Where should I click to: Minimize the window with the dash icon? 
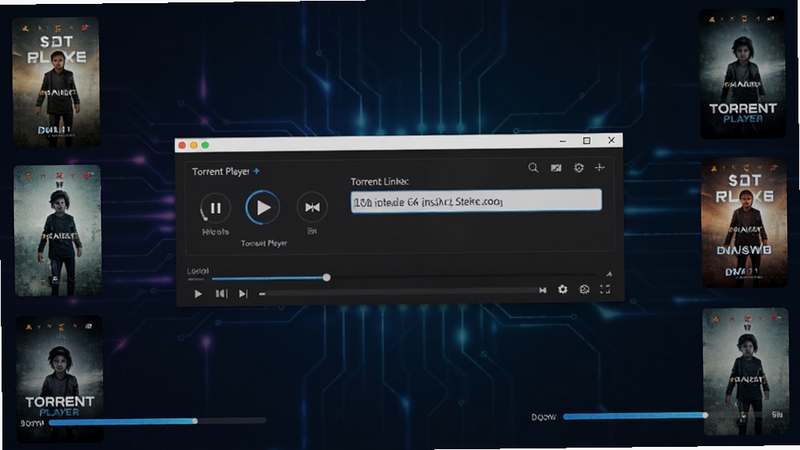[x=563, y=141]
